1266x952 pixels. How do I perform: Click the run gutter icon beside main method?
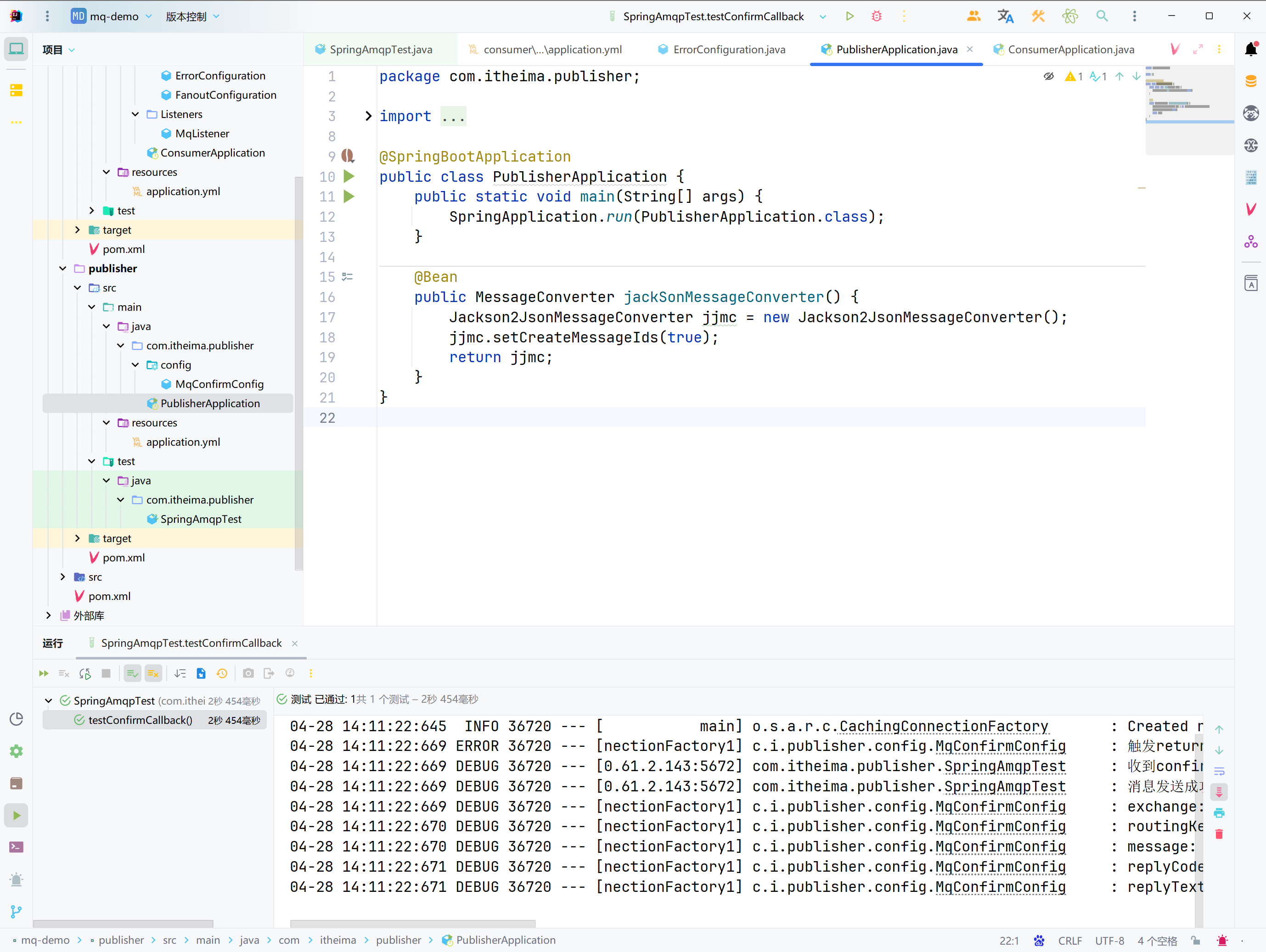point(349,197)
